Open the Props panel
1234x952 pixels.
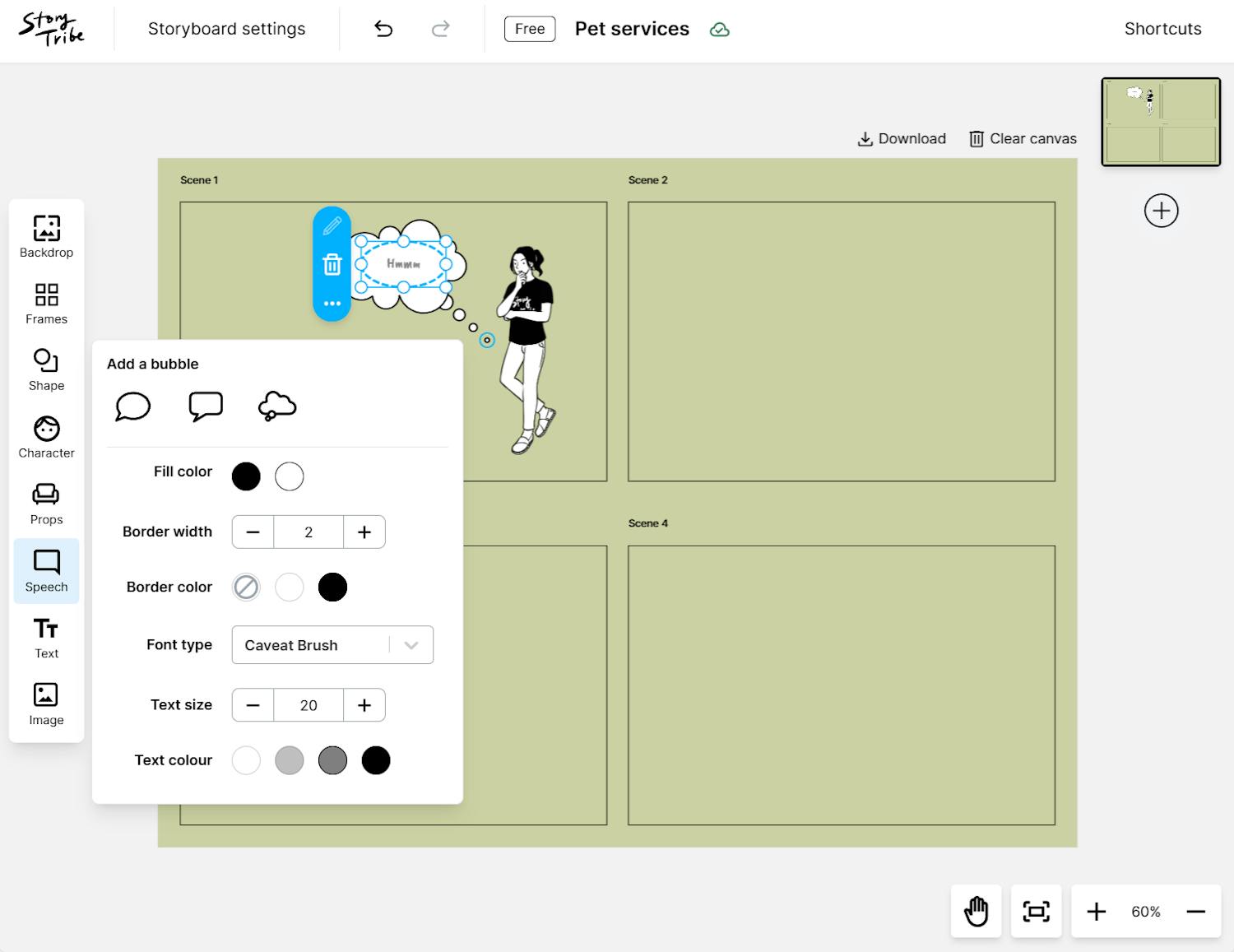pyautogui.click(x=46, y=504)
